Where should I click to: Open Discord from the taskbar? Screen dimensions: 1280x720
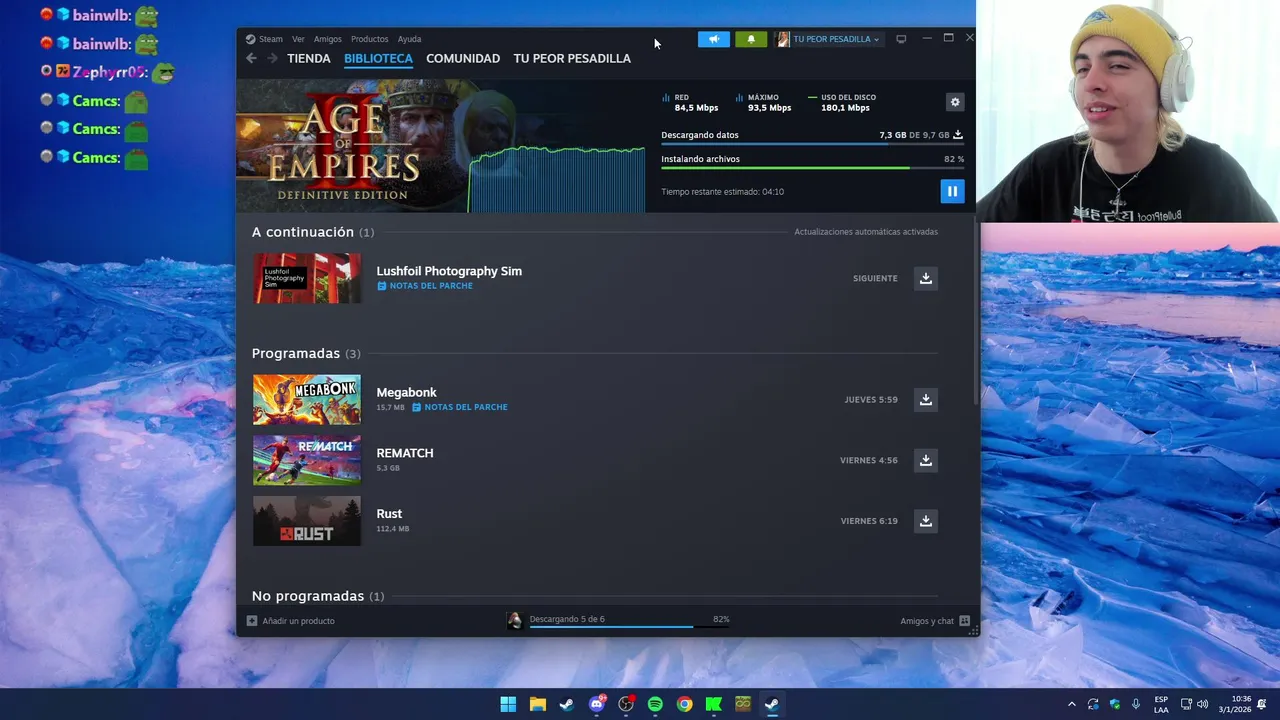tap(597, 704)
